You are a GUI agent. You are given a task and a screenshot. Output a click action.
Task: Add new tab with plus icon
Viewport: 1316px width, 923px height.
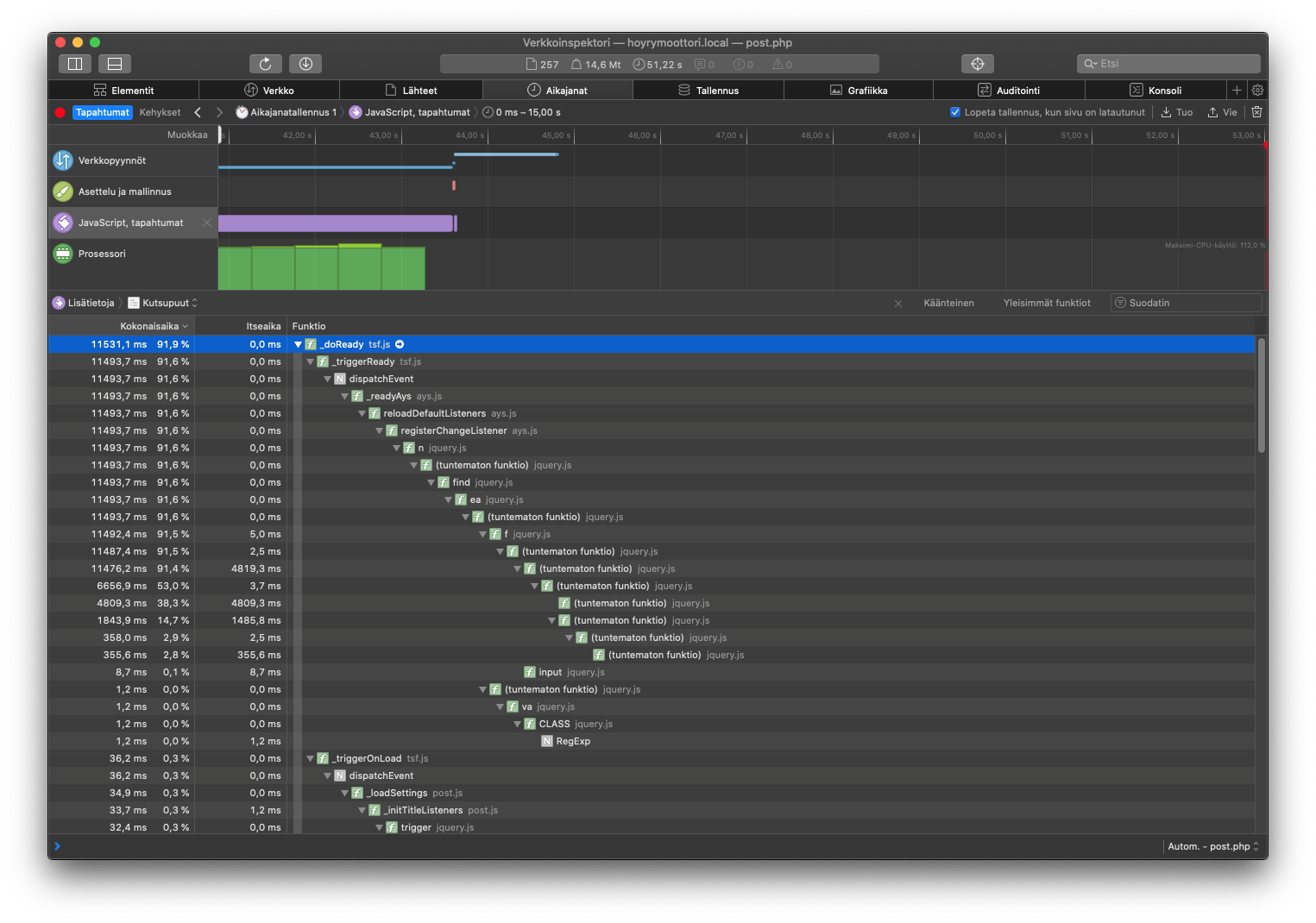click(1237, 90)
